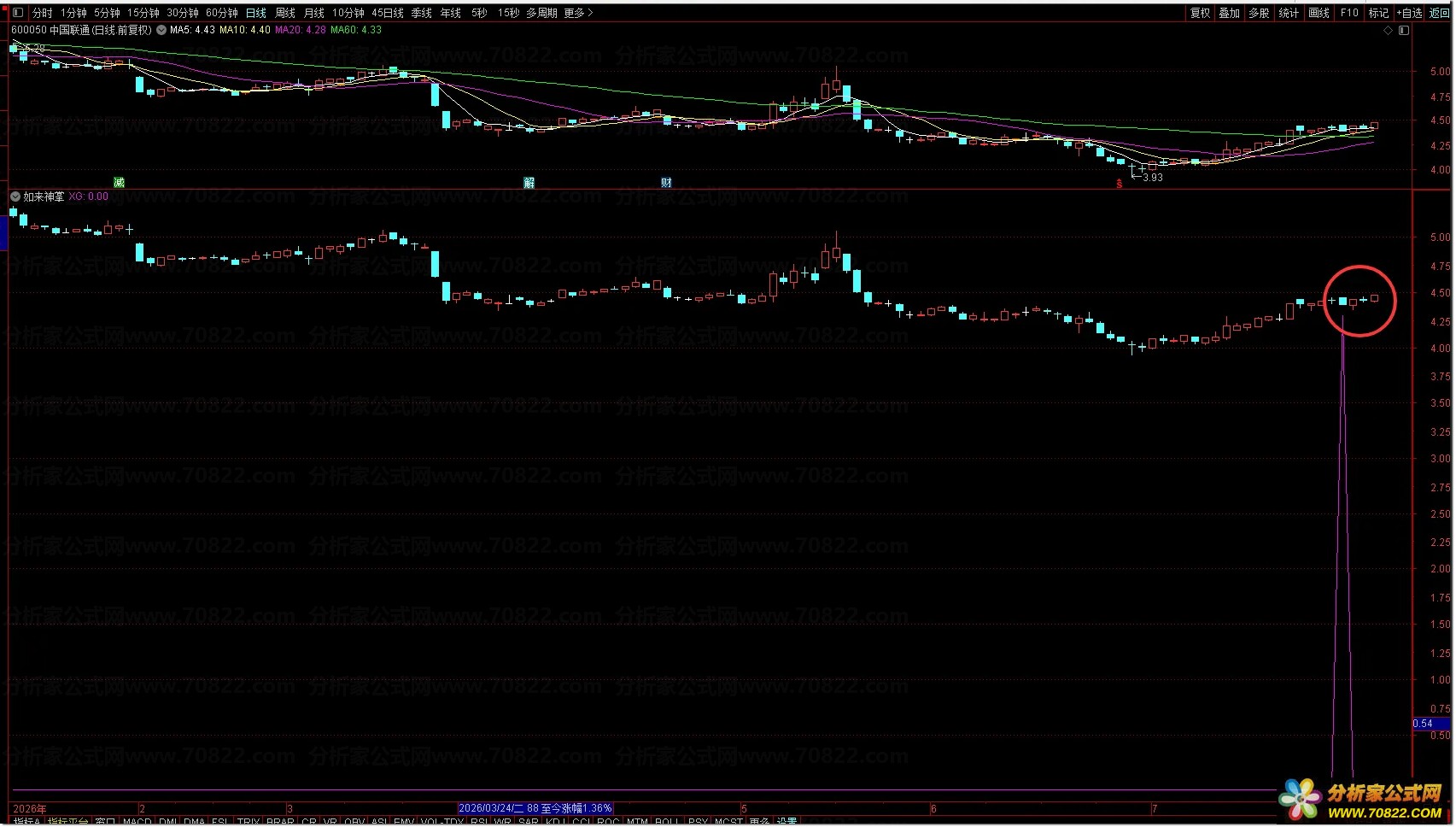Toggle the panel layout icon beside the diamond

1403,30
